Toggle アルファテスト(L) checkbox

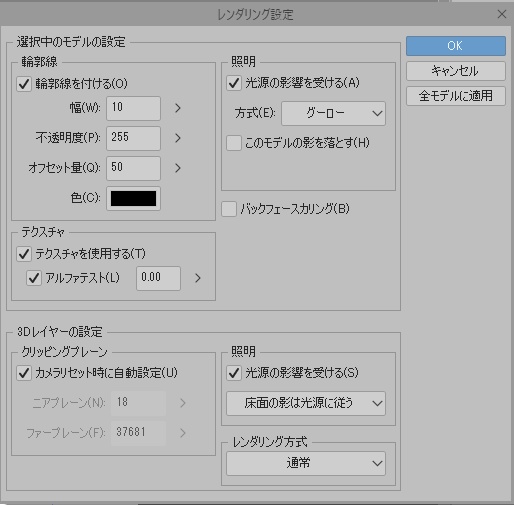click(x=34, y=278)
